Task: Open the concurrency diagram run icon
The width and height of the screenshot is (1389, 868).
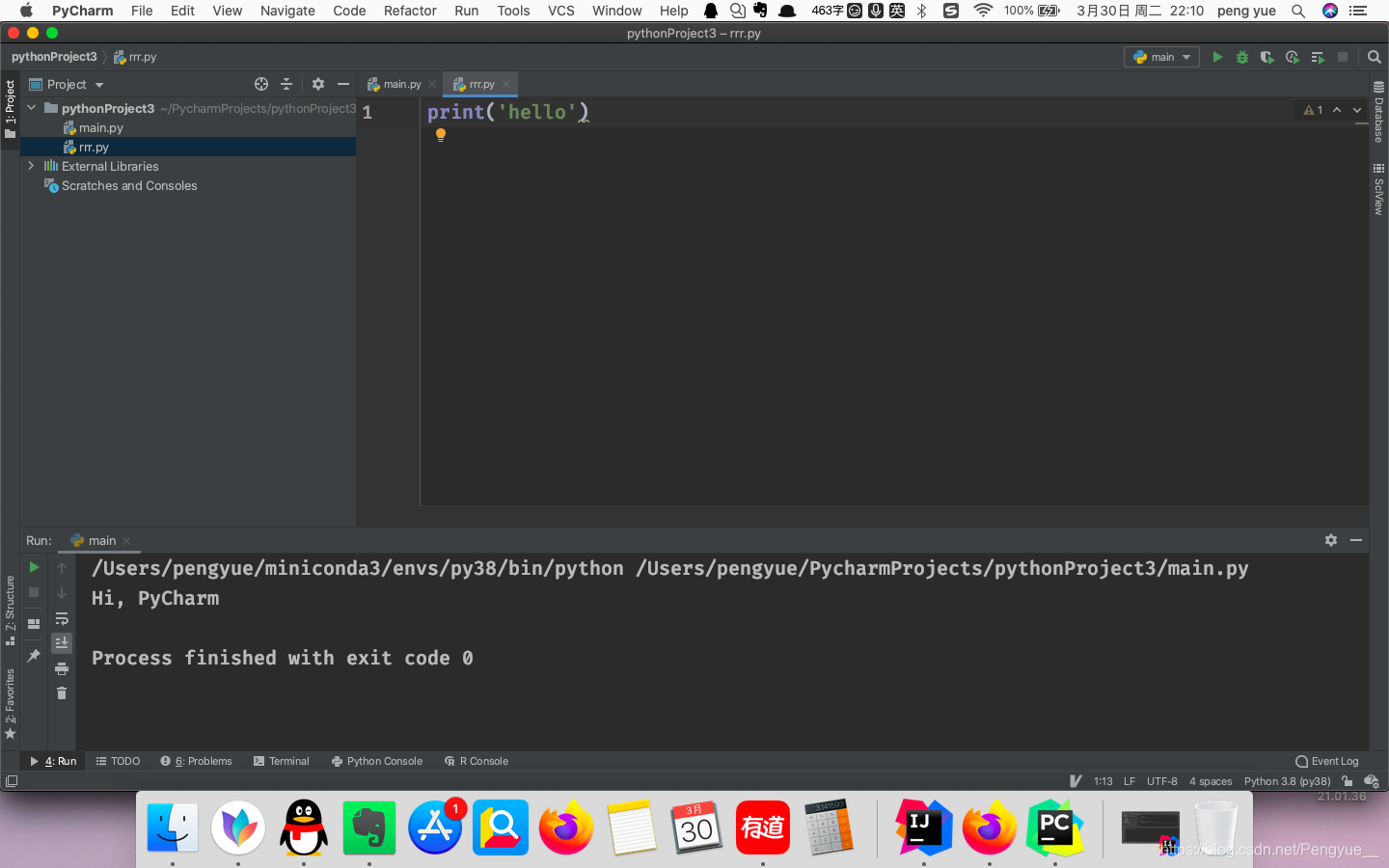Action: [1318, 57]
